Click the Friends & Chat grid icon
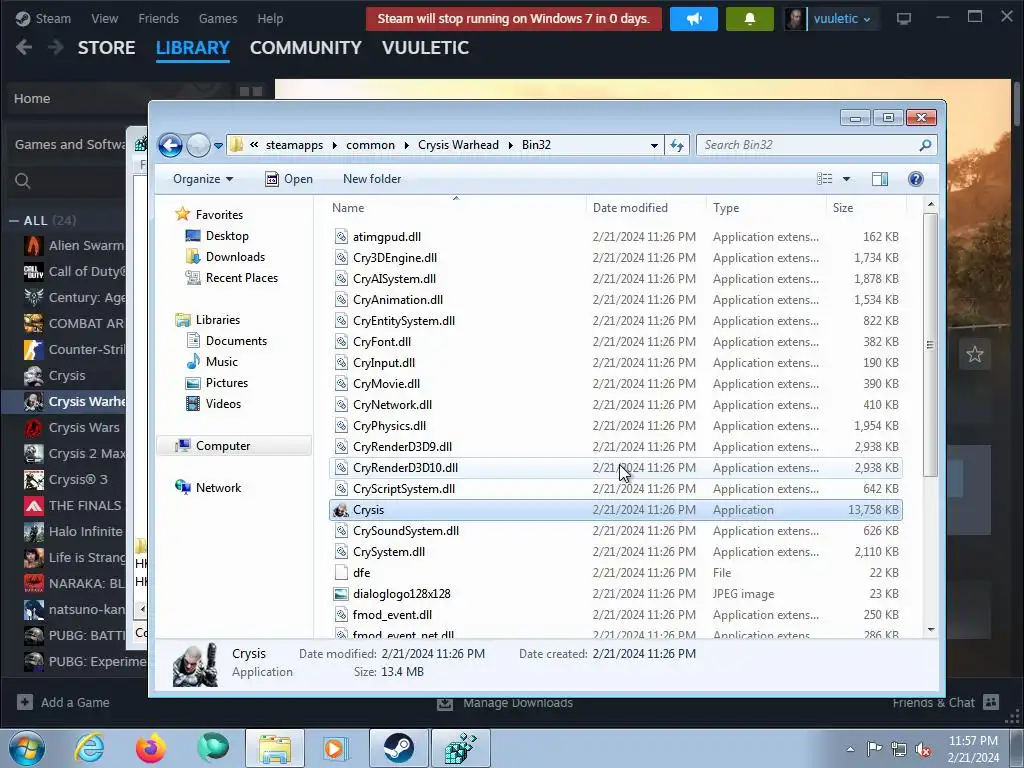This screenshot has height=768, width=1024. (991, 702)
